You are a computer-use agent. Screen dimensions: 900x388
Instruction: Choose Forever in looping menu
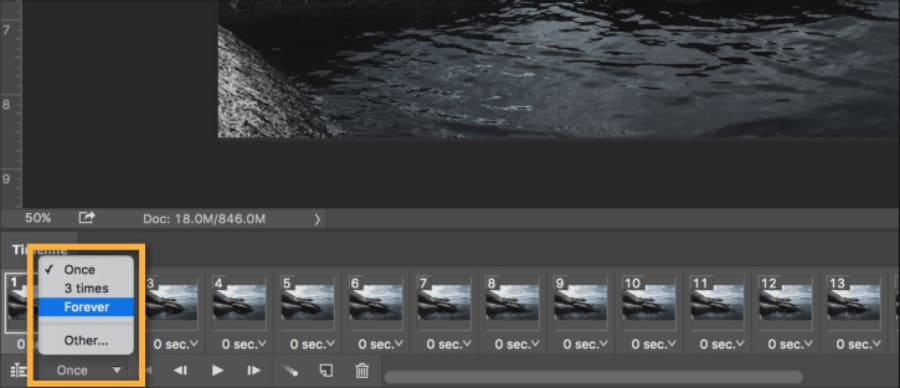[x=86, y=307]
